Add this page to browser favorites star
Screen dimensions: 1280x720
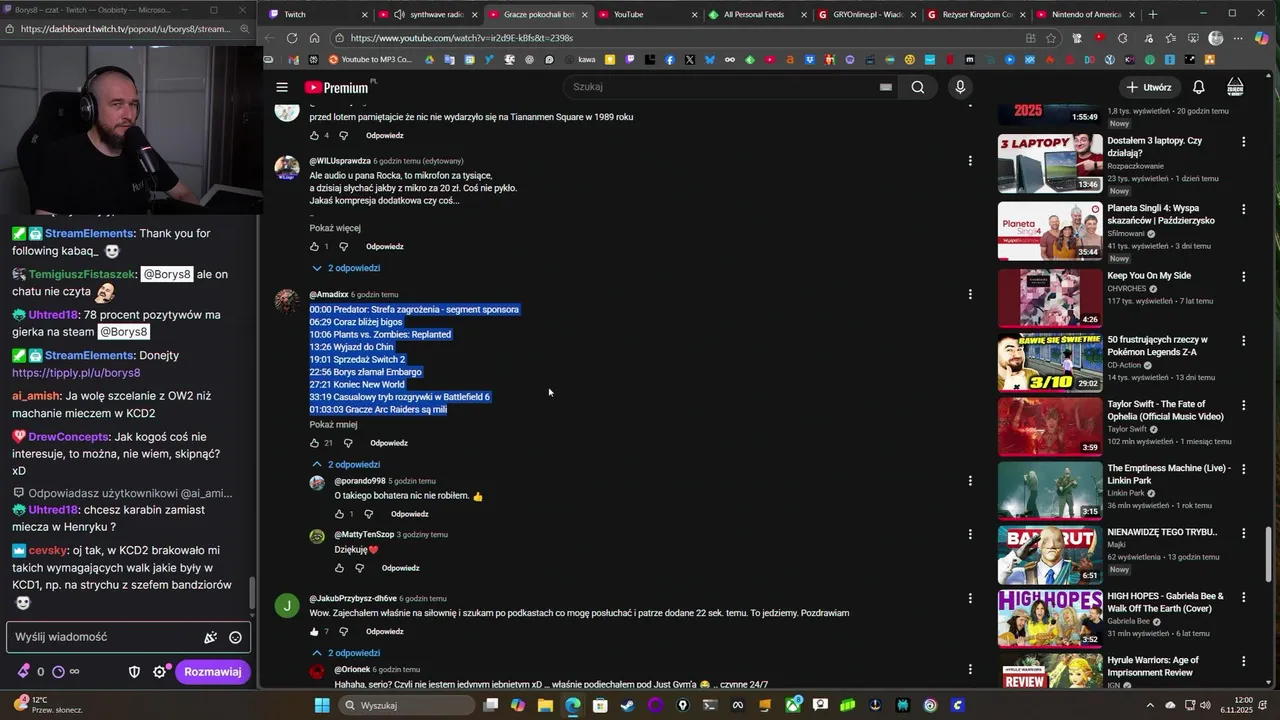[1051, 38]
